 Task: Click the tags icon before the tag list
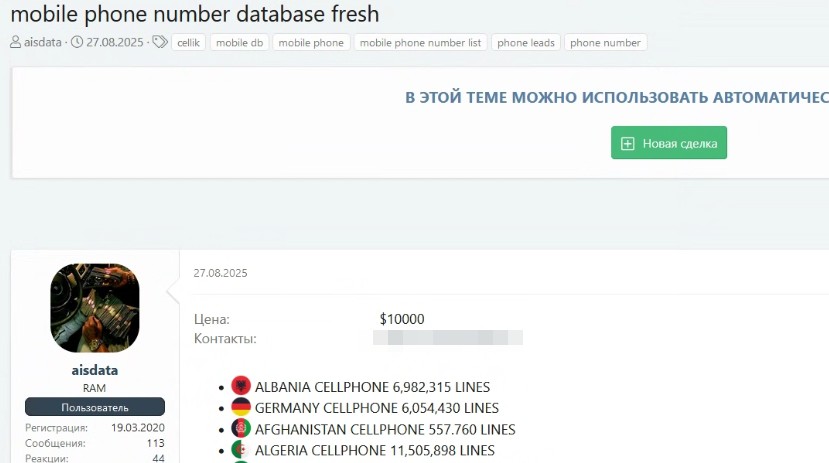click(x=160, y=43)
